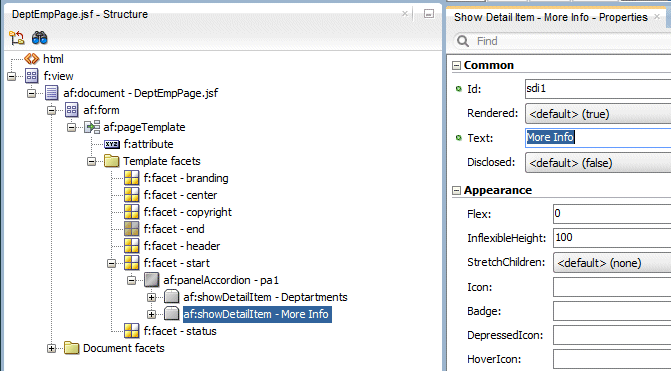
Task: Click the af:pageTemplate node icon
Action: (92, 127)
